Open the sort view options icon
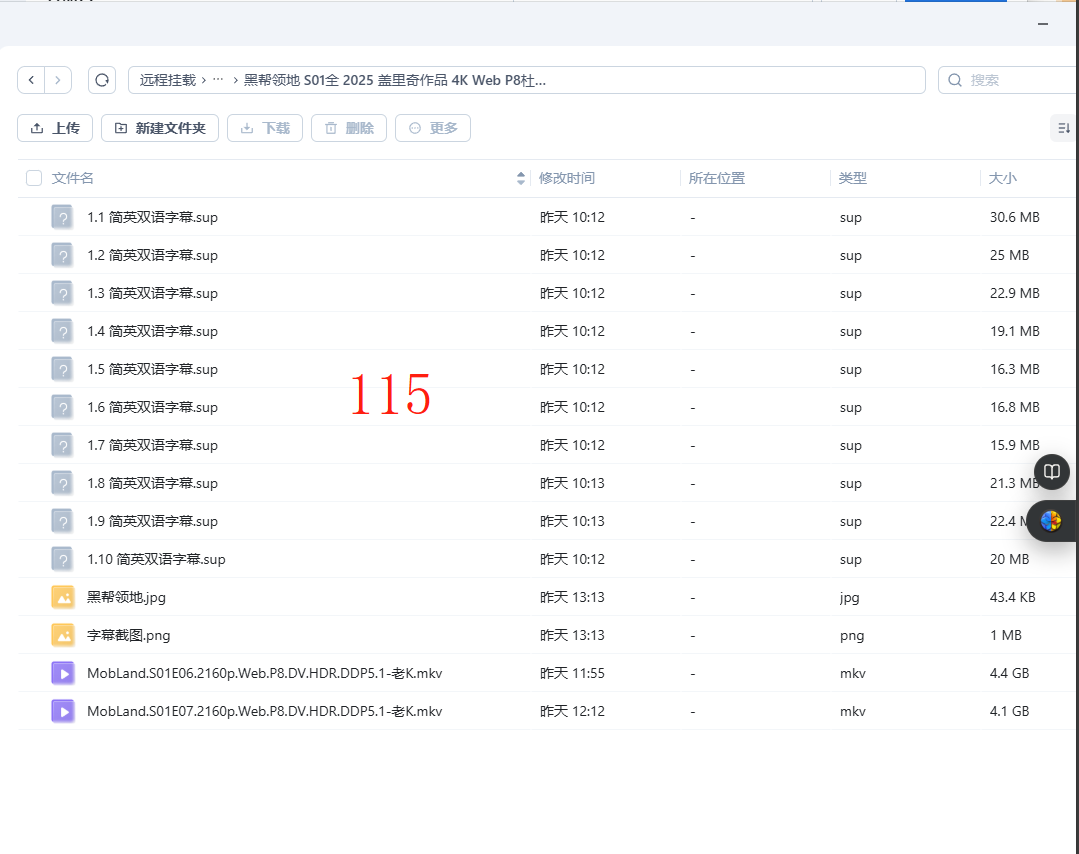 (1064, 128)
